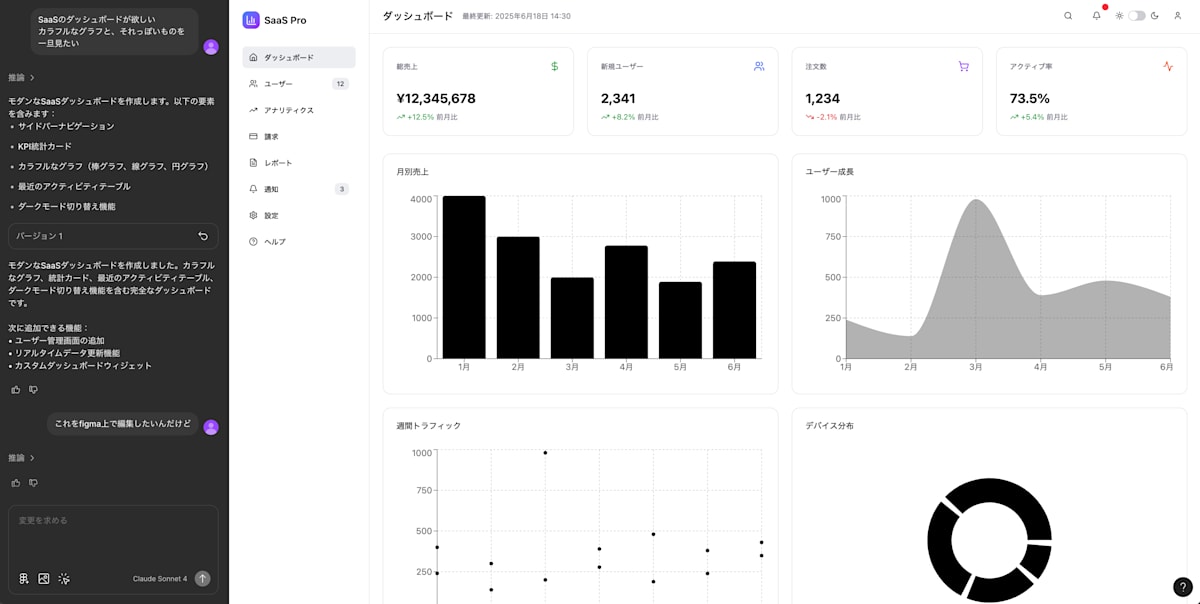The width and height of the screenshot is (1200, 604).
Task: Go to アナリティクス in sidebar
Action: pos(298,110)
